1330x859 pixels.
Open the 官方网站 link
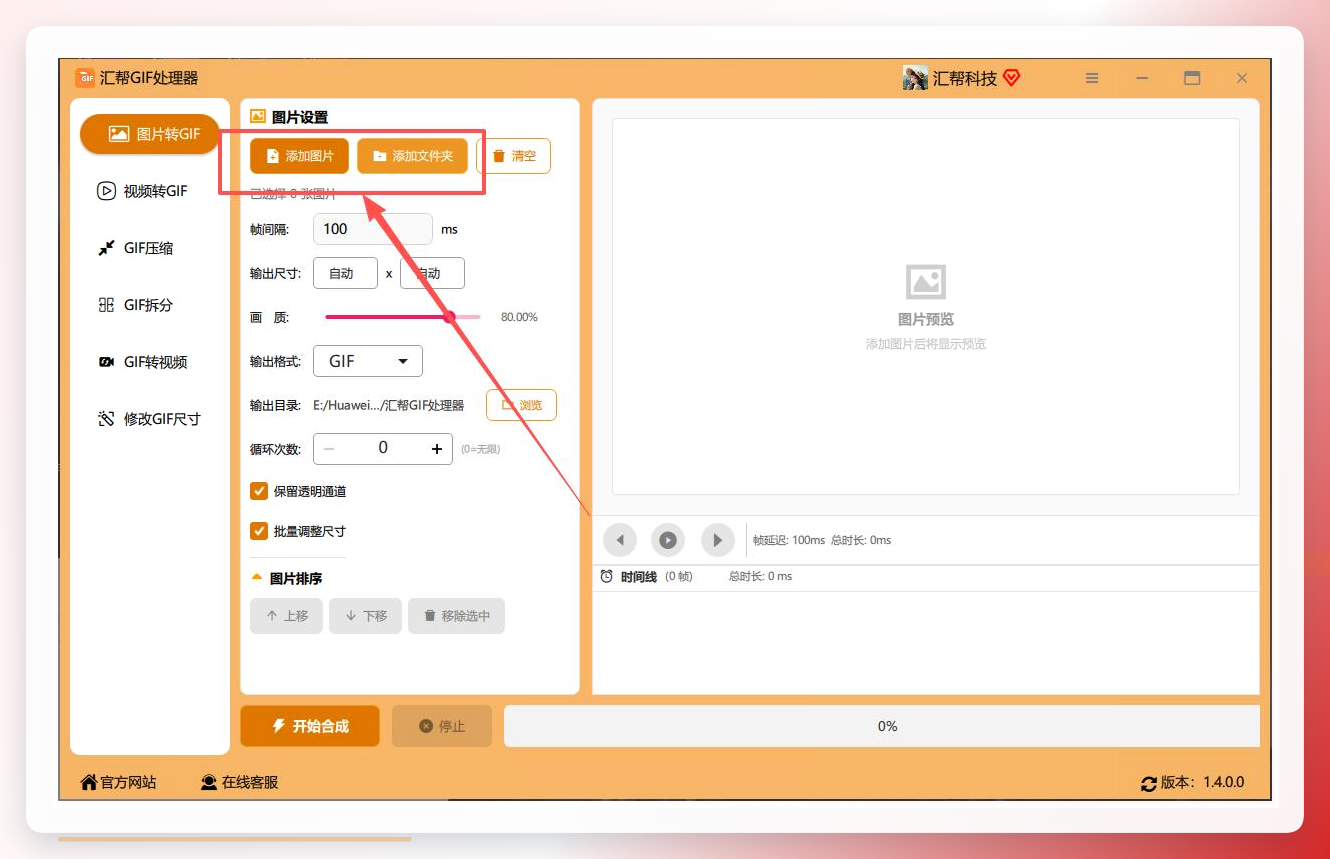tap(119, 783)
